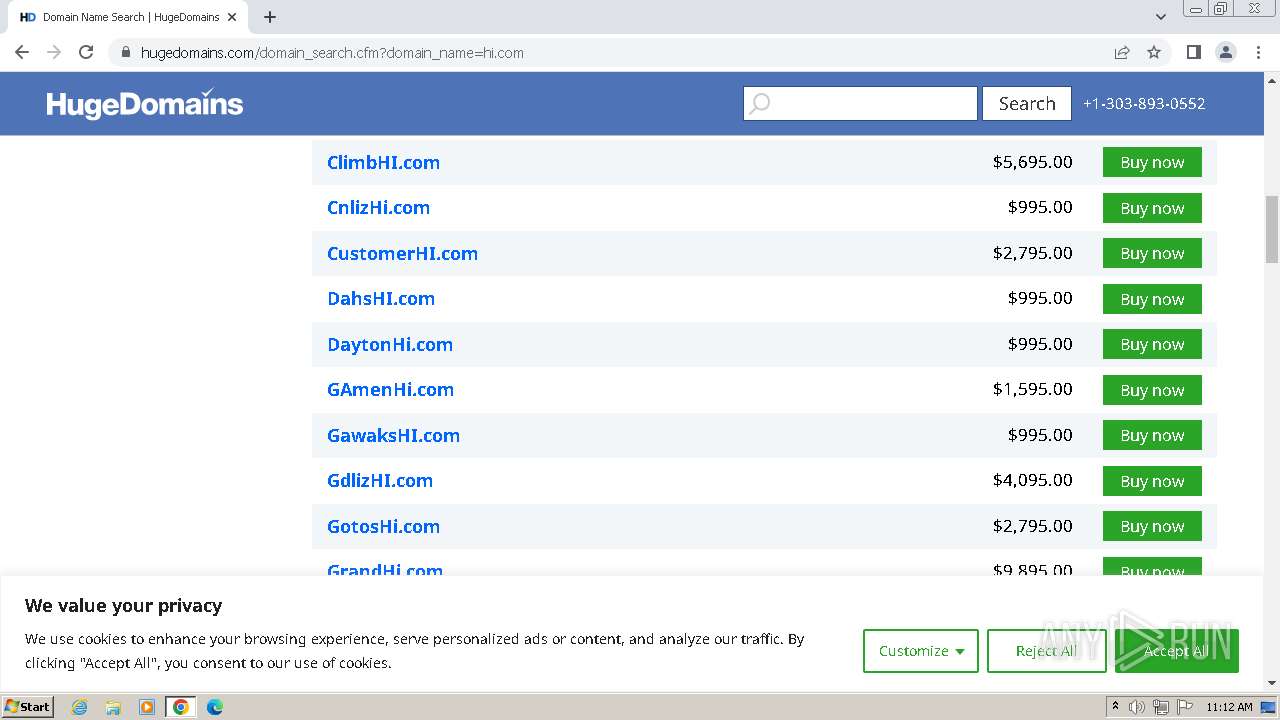
Task: Open the Chrome profile menu
Action: click(x=1226, y=53)
